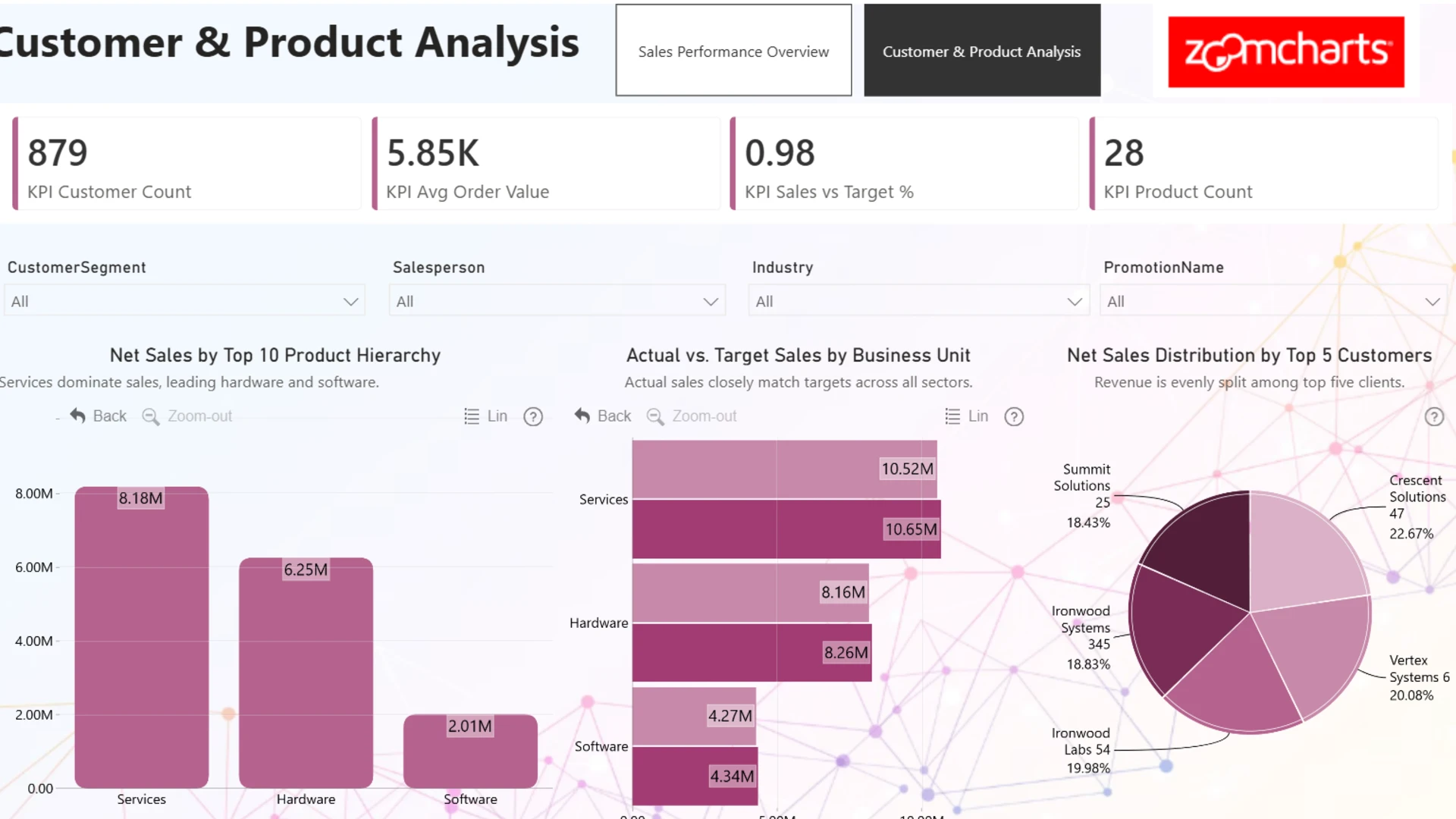Click 'Services' category label in Business Unit chart
This screenshot has height=819, width=1456.
click(x=604, y=500)
